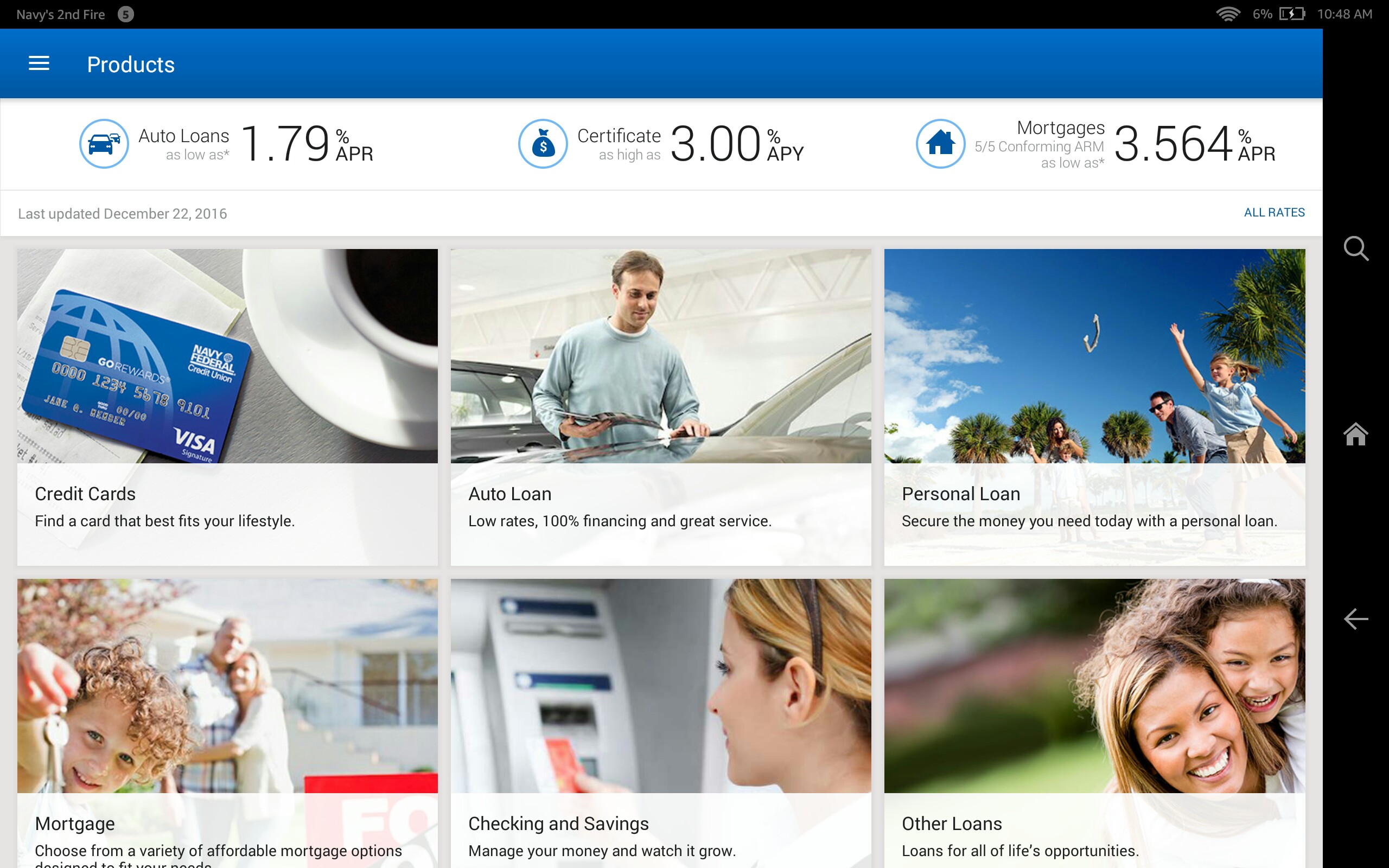Open Other Loans card photo
The width and height of the screenshot is (1389, 868).
click(x=1094, y=686)
